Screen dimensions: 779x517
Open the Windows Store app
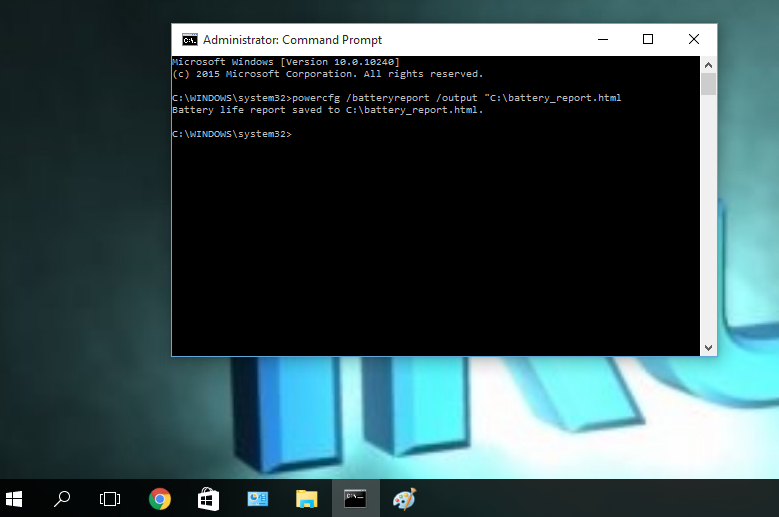pyautogui.click(x=208, y=499)
